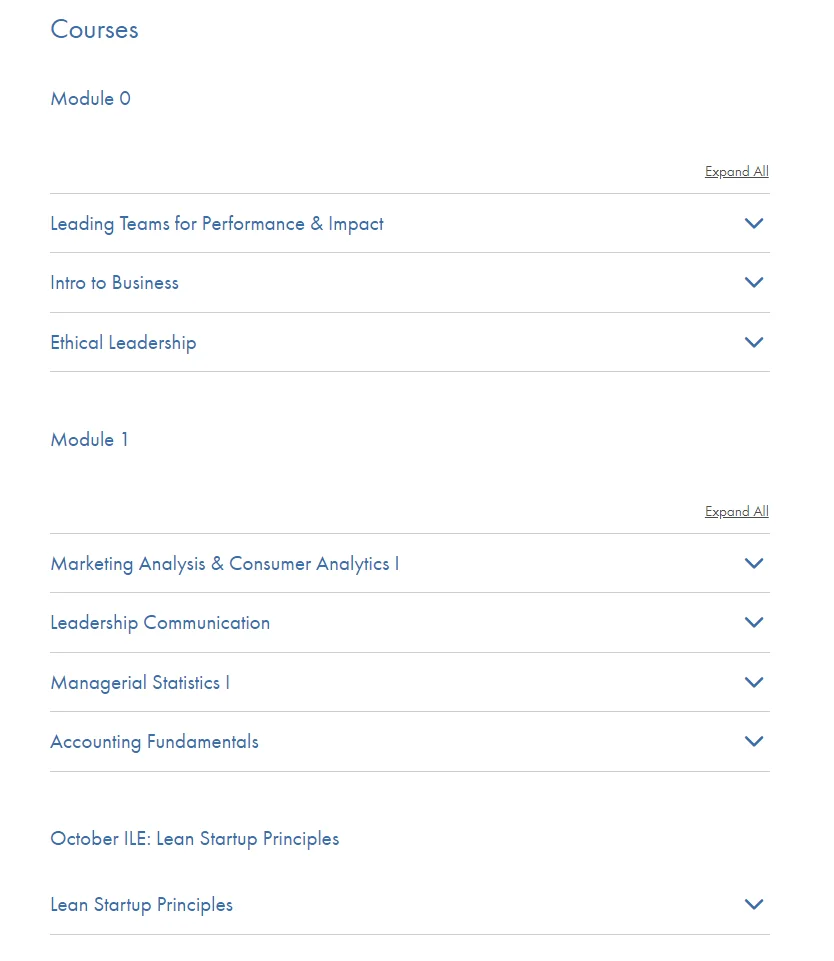The width and height of the screenshot is (834, 961).
Task: Click the chevron beside Marketing Analysis & Consumer Analytics I
Action: pos(754,563)
